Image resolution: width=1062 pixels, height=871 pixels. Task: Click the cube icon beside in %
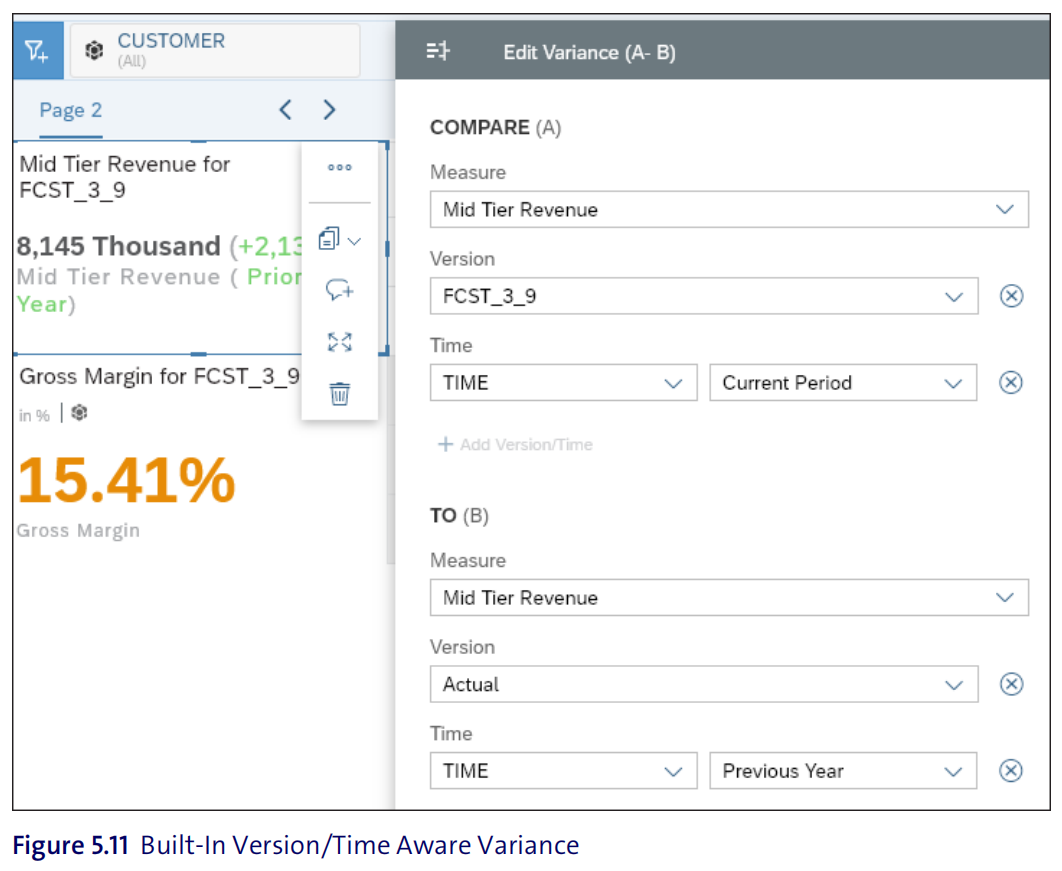pyautogui.click(x=79, y=412)
